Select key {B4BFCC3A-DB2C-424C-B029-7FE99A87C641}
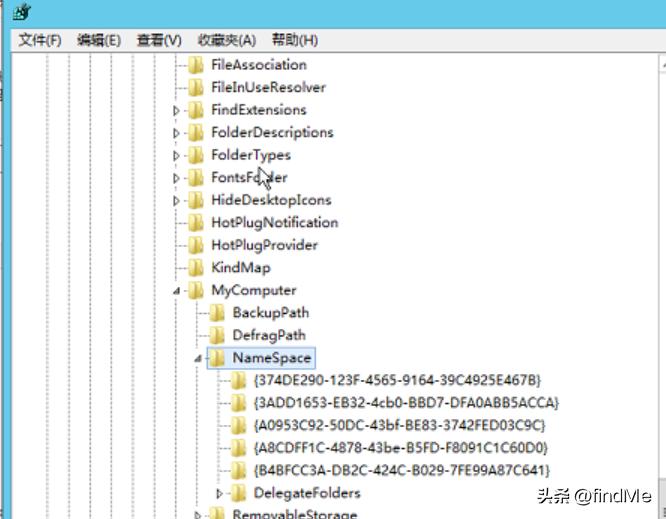666x519 pixels. point(401,470)
